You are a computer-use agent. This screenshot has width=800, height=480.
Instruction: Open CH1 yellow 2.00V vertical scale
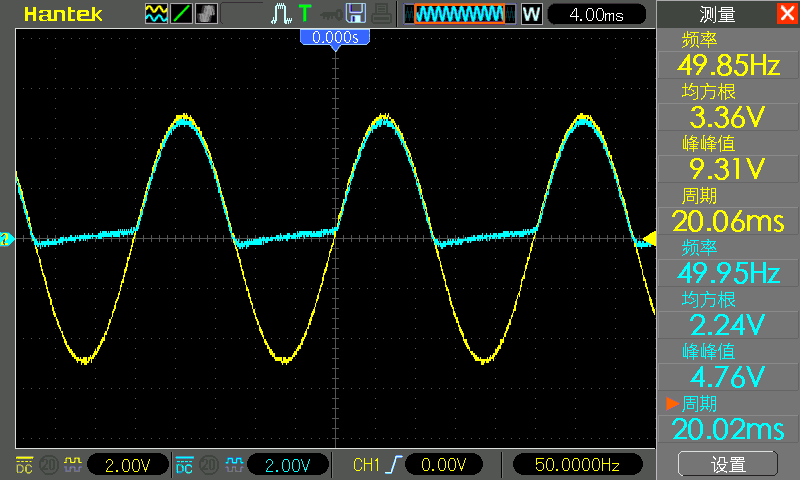(128, 465)
